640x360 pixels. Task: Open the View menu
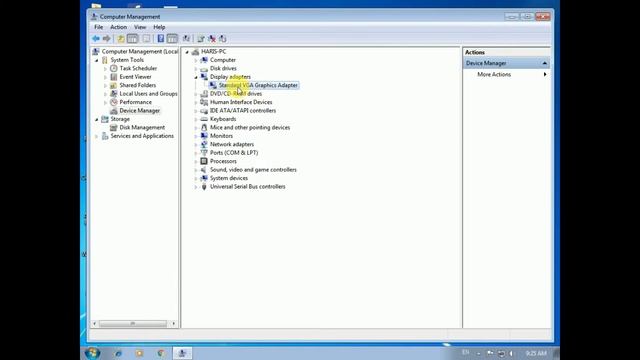coord(140,27)
